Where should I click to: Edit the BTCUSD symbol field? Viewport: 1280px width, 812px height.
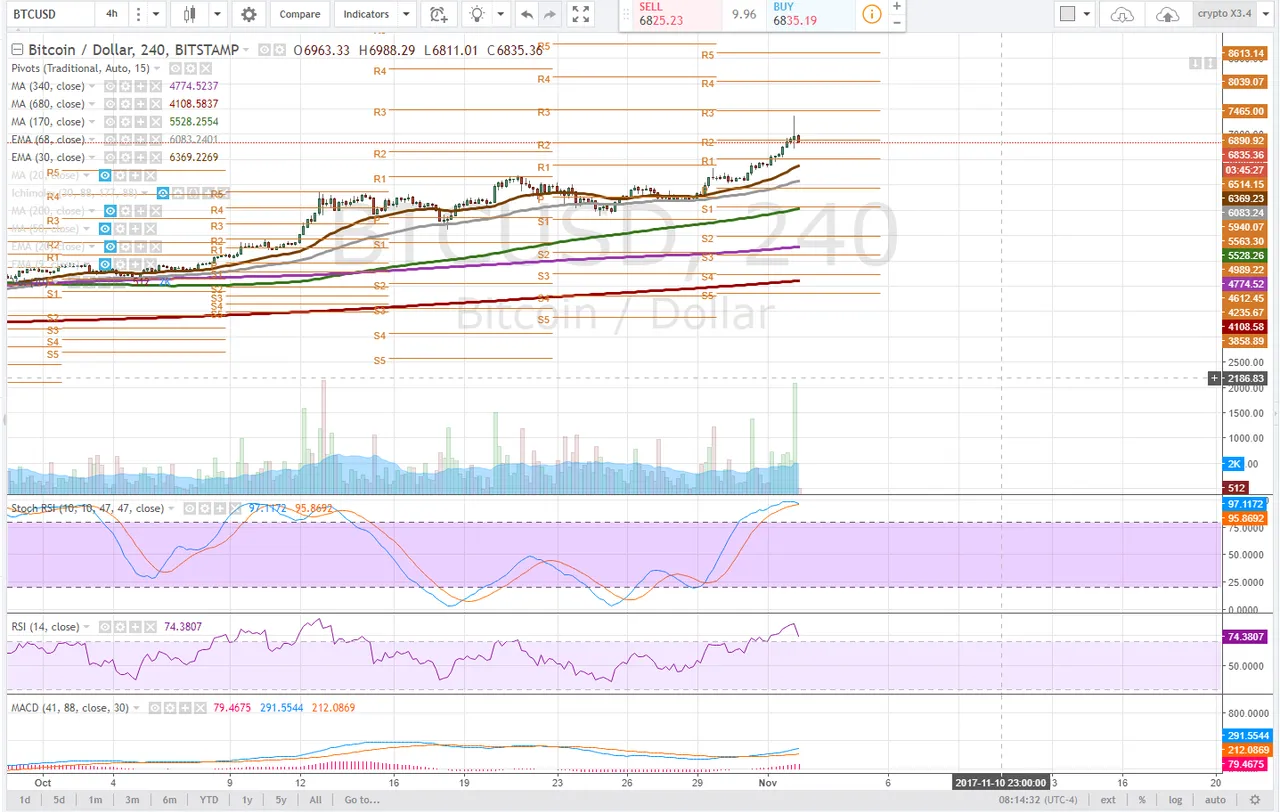coord(50,14)
